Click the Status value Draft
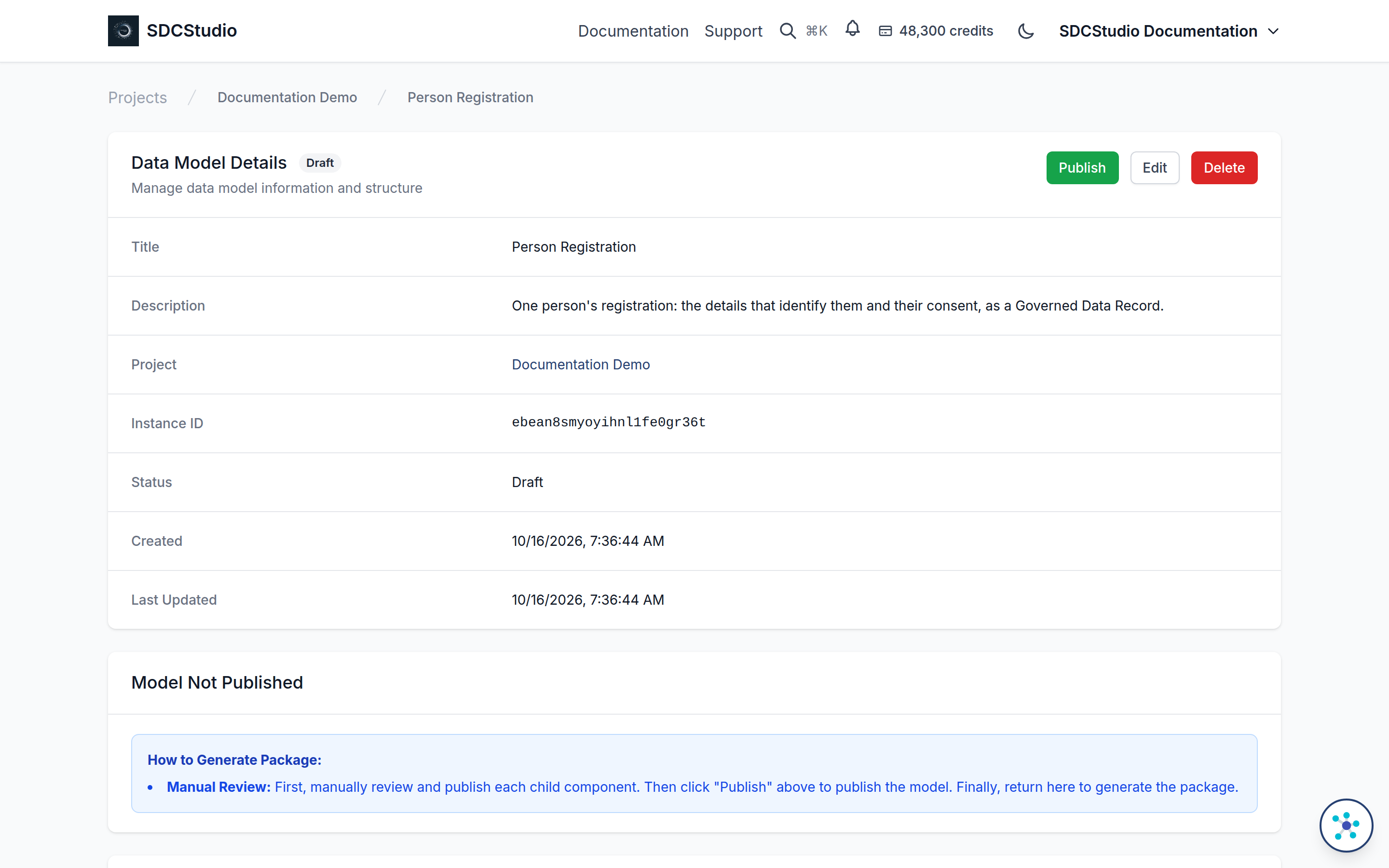The width and height of the screenshot is (1389, 868). 527,482
